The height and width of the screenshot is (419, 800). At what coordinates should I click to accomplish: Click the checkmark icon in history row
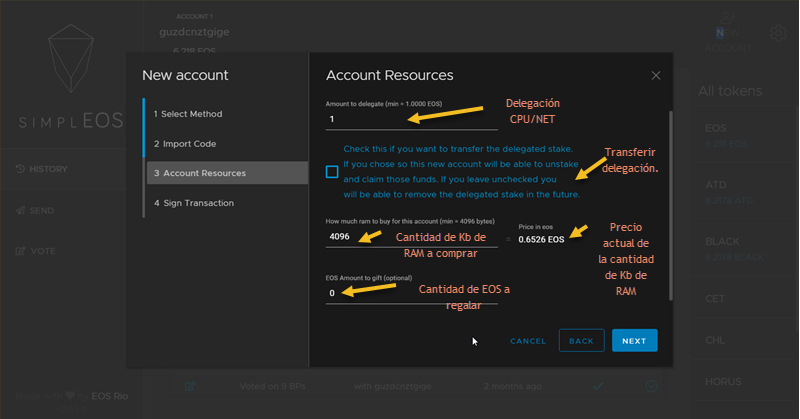pyautogui.click(x=598, y=386)
